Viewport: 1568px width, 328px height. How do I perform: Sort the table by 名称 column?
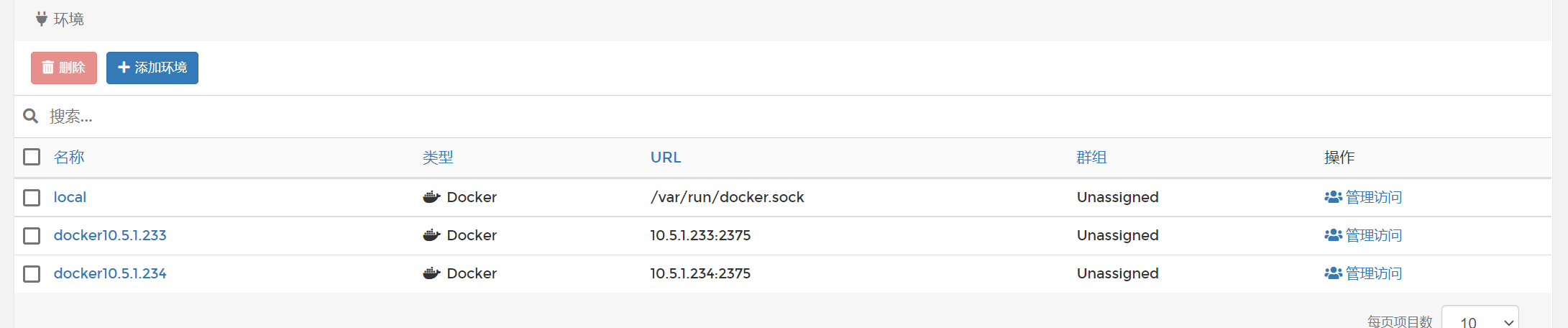[x=69, y=158]
